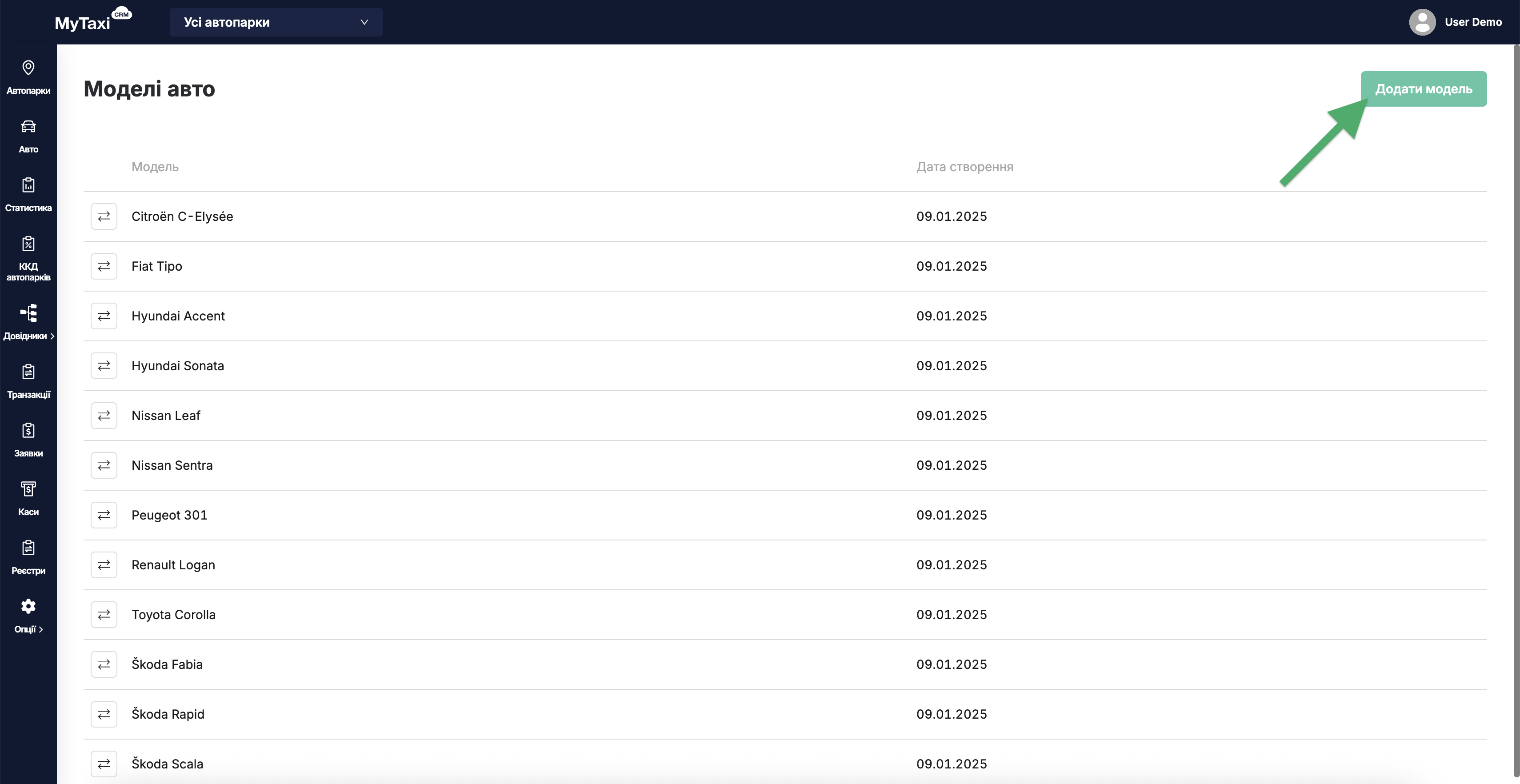The width and height of the screenshot is (1520, 784).
Task: Select Nissan Leaf model name
Action: point(166,415)
